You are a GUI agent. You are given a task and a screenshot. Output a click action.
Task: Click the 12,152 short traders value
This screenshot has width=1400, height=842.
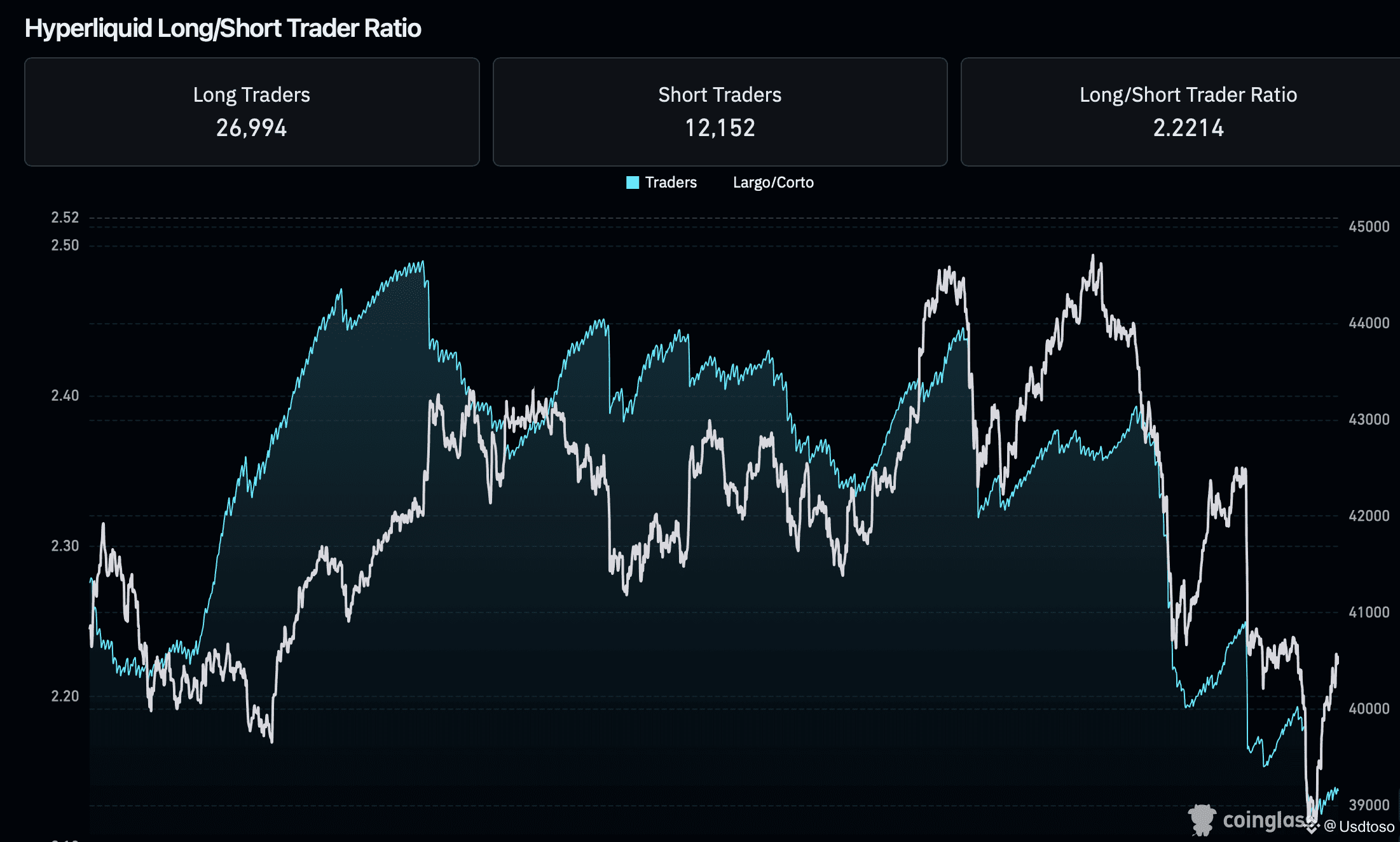[x=720, y=128]
